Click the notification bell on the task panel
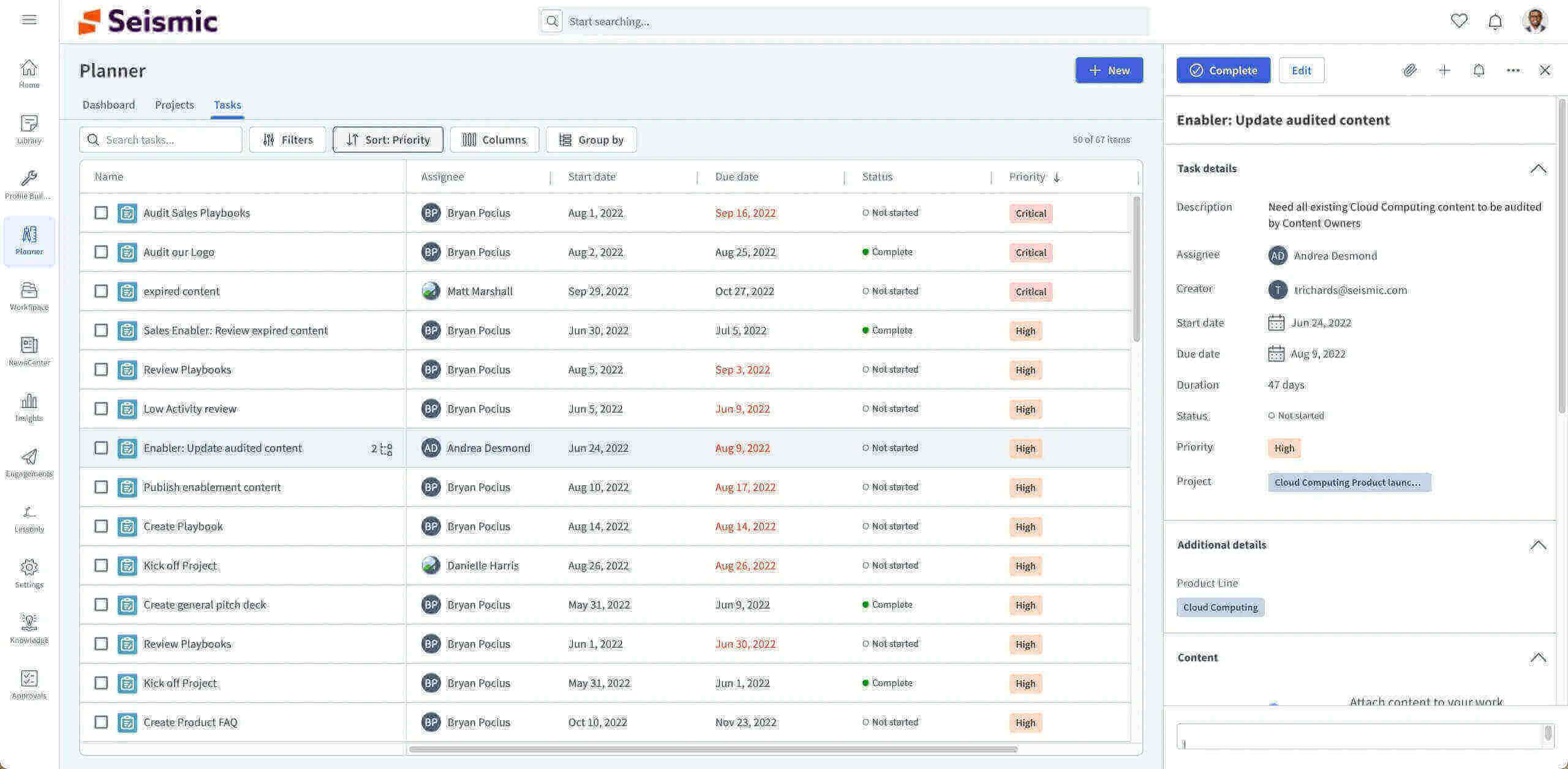The image size is (1568, 769). point(1479,70)
